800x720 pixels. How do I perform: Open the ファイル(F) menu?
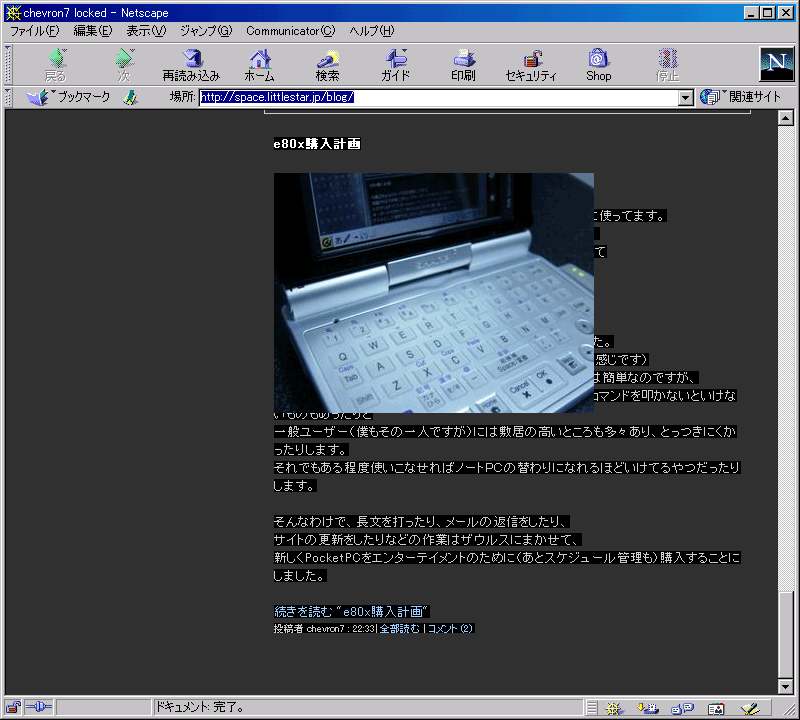[35, 31]
